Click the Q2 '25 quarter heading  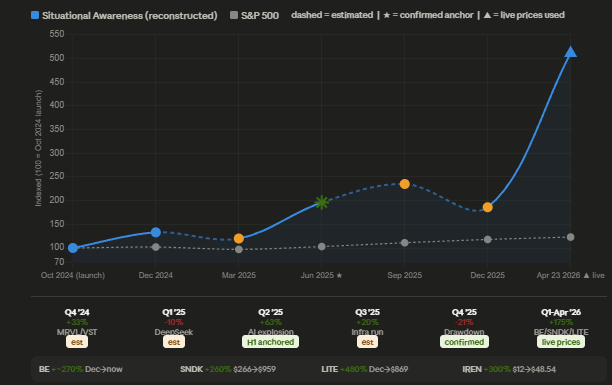click(270, 312)
